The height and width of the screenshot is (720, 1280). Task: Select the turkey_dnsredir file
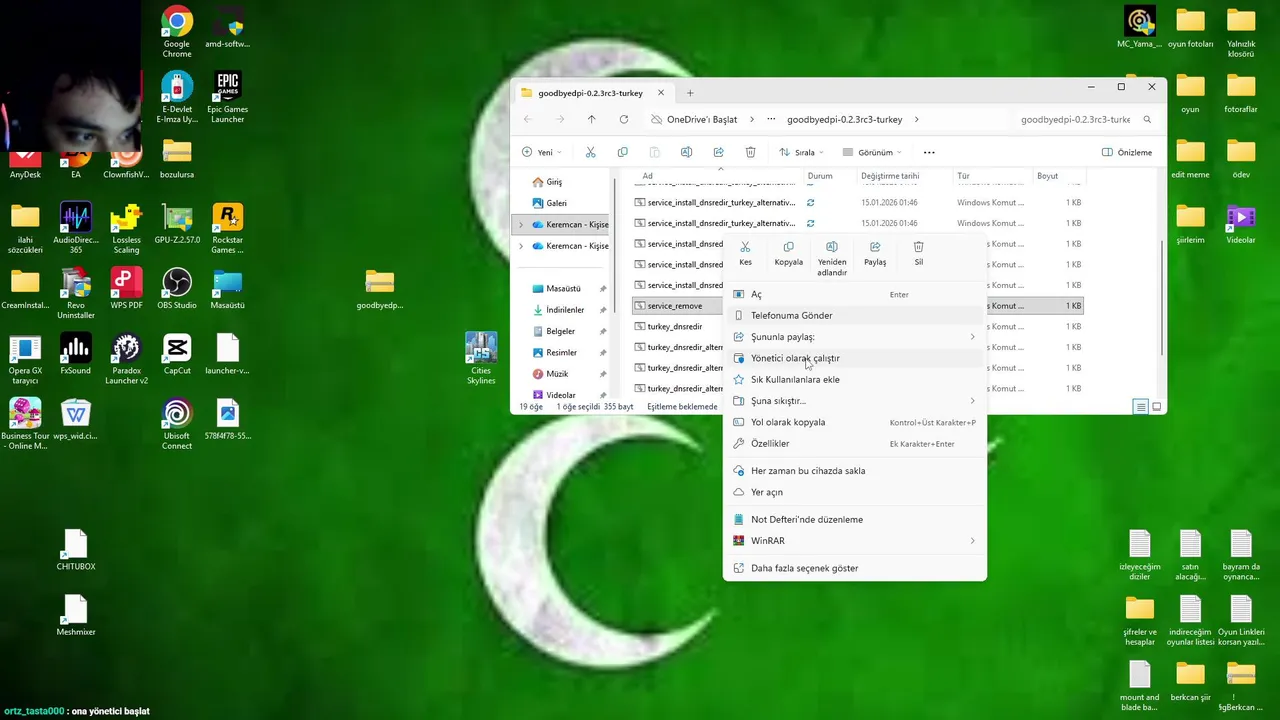tap(675, 326)
